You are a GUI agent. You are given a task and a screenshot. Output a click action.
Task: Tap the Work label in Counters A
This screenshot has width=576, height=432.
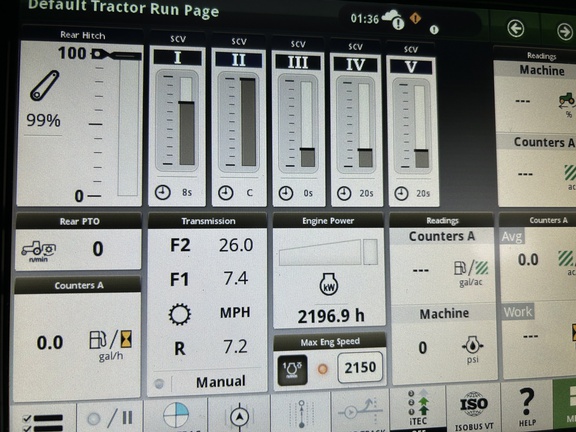pyautogui.click(x=518, y=312)
